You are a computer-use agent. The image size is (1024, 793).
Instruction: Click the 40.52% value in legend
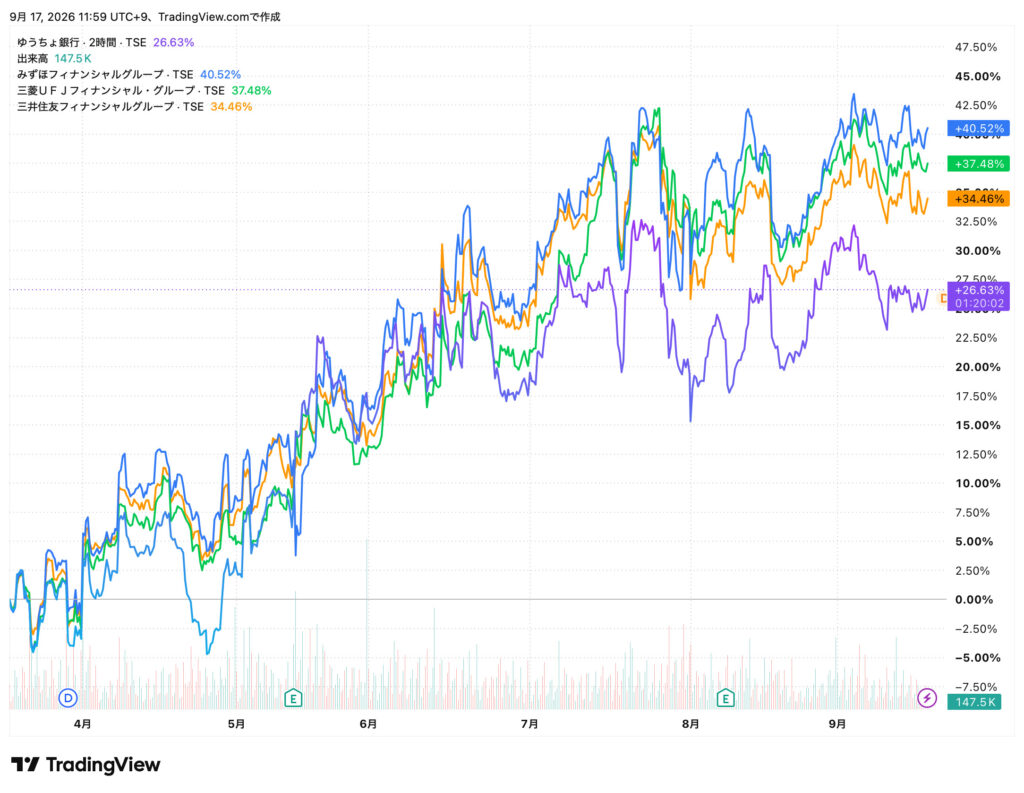[x=220, y=74]
